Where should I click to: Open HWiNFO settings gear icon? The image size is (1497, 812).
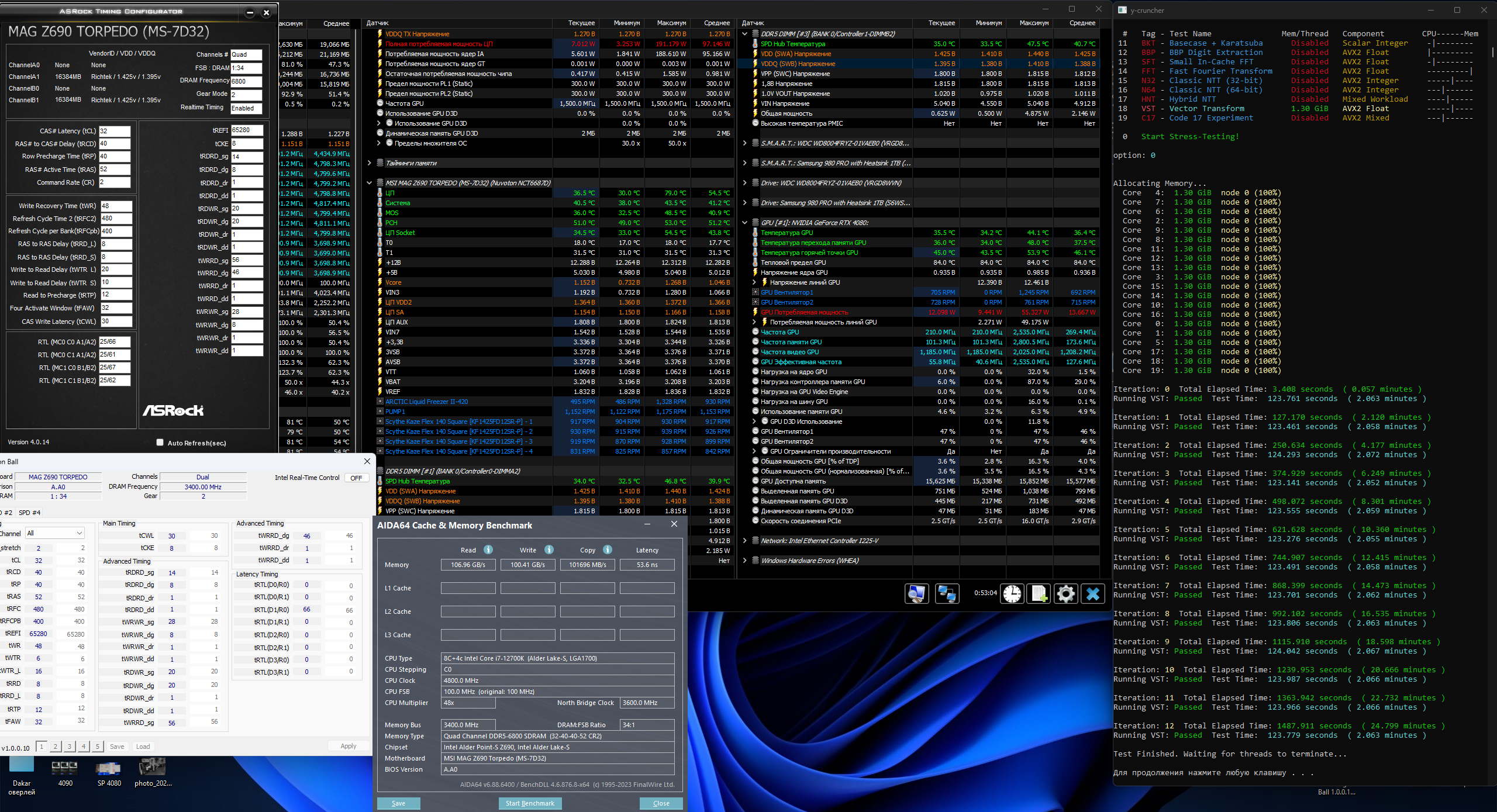(x=1065, y=594)
